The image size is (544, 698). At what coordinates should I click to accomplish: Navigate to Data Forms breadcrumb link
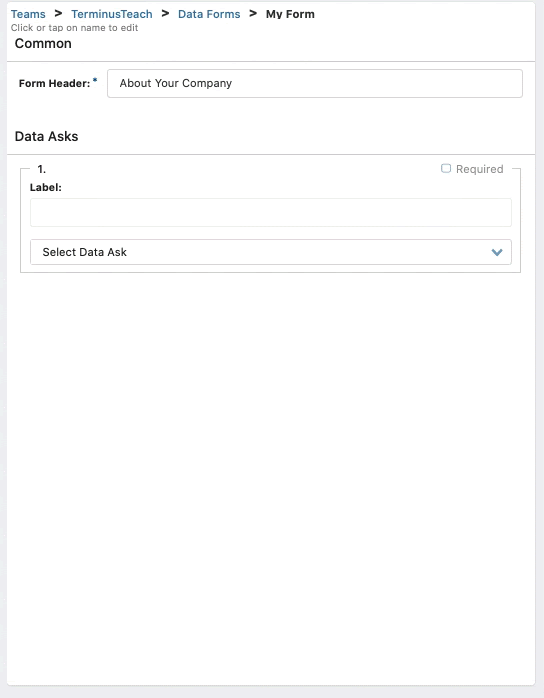[x=209, y=14]
